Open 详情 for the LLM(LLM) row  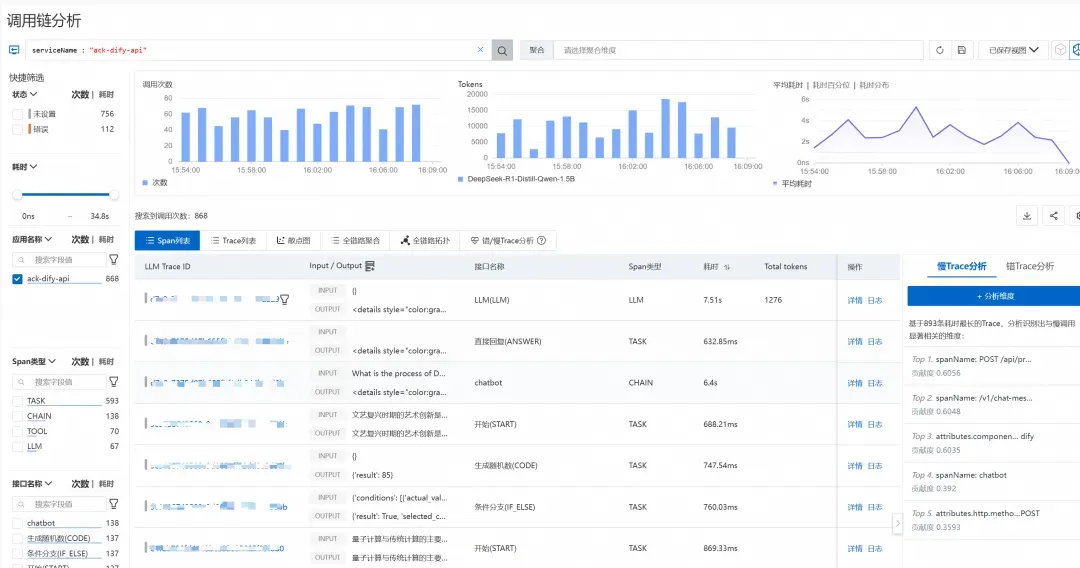[855, 300]
